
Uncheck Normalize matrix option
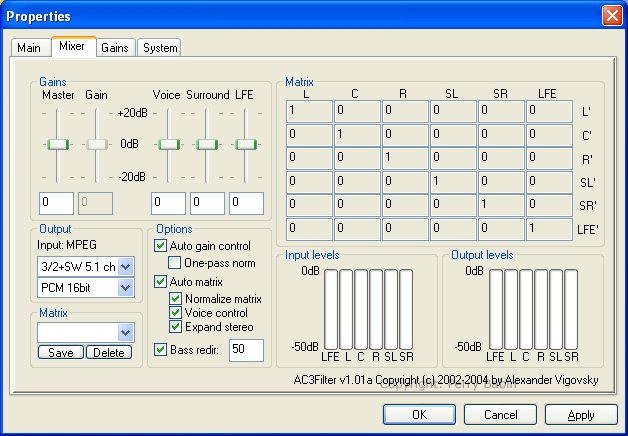click(x=175, y=298)
